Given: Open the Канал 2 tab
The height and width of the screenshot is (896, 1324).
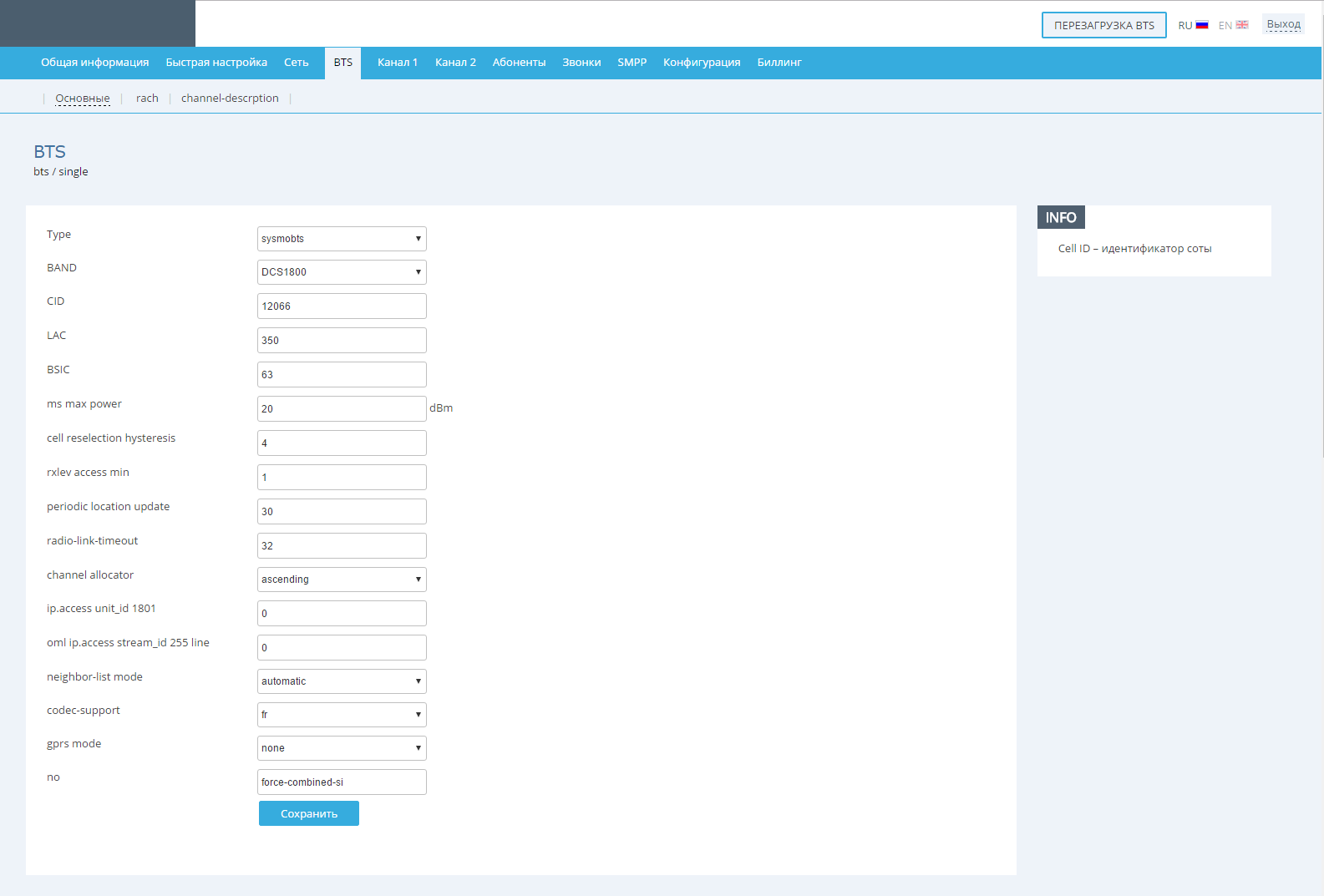Looking at the screenshot, I should tap(455, 63).
